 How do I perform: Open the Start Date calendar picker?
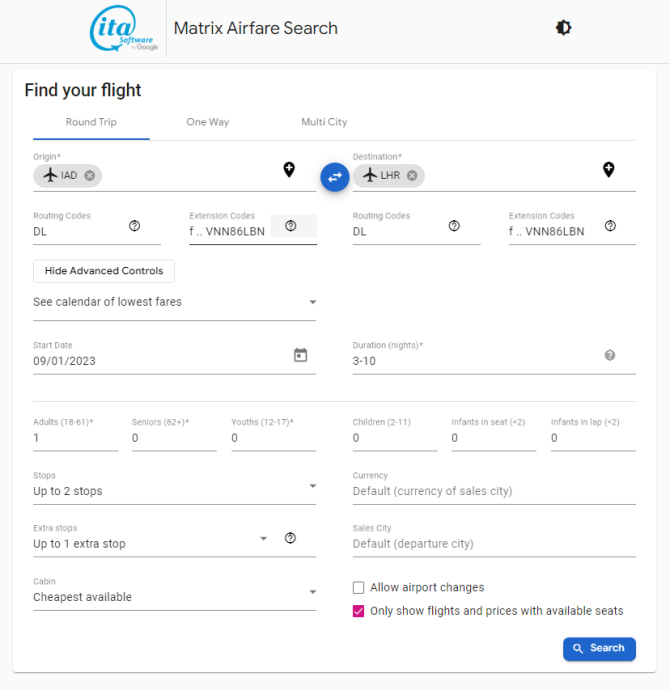[x=300, y=355]
